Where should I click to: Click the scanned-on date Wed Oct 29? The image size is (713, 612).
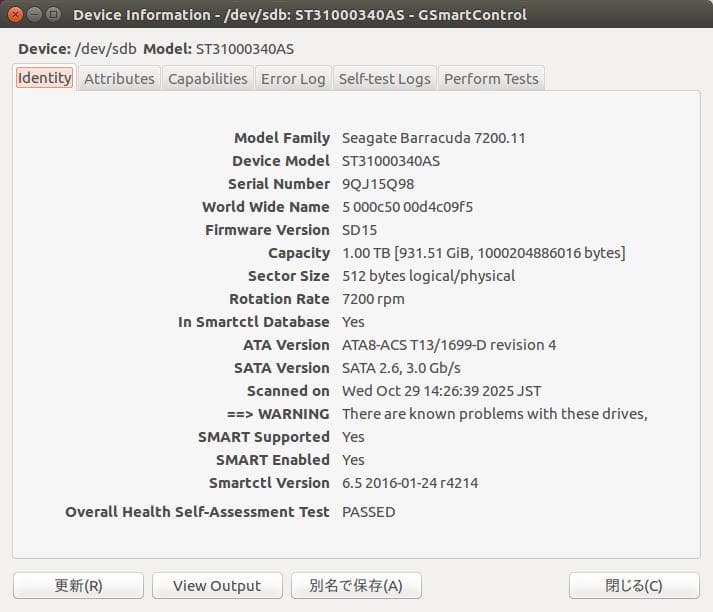(x=442, y=391)
